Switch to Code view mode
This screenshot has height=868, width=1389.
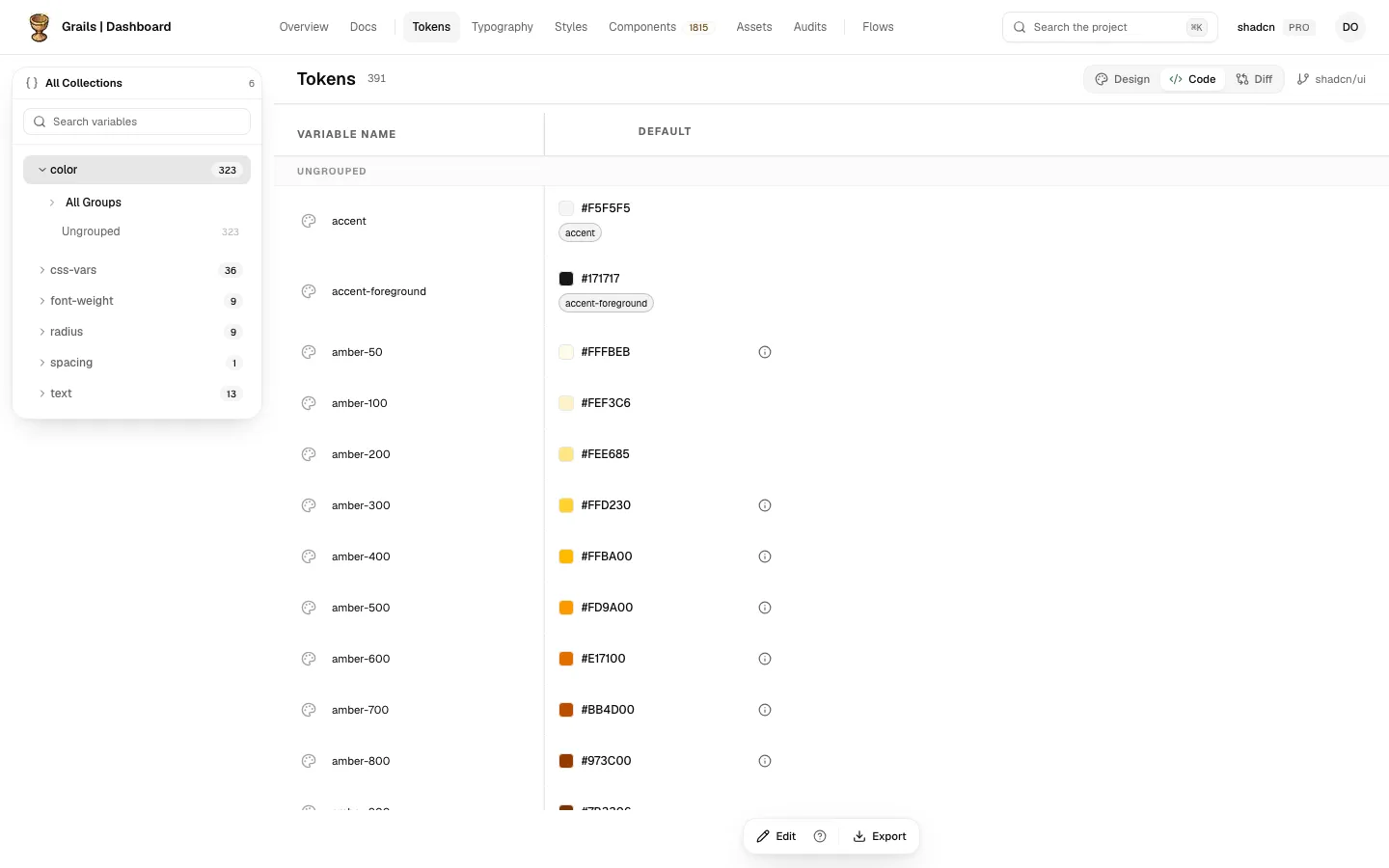[x=1192, y=79]
